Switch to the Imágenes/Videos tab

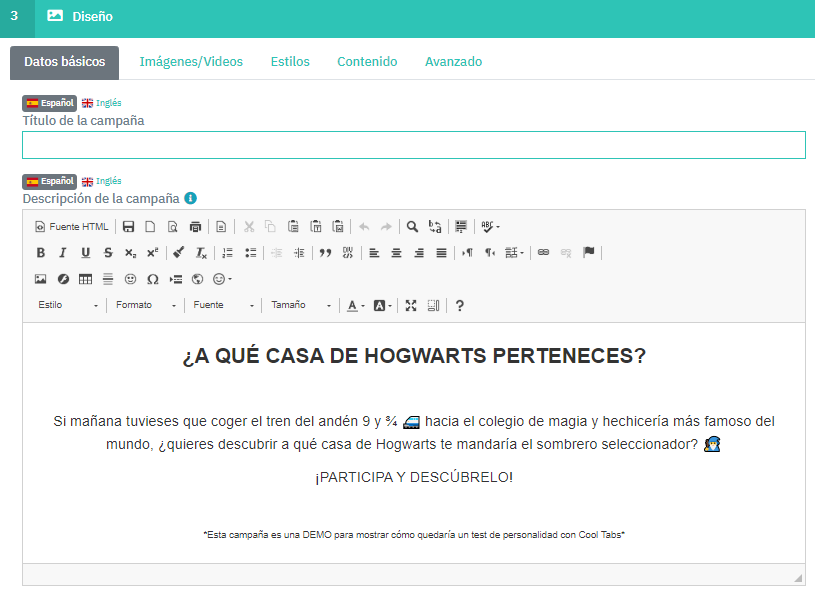click(x=191, y=62)
